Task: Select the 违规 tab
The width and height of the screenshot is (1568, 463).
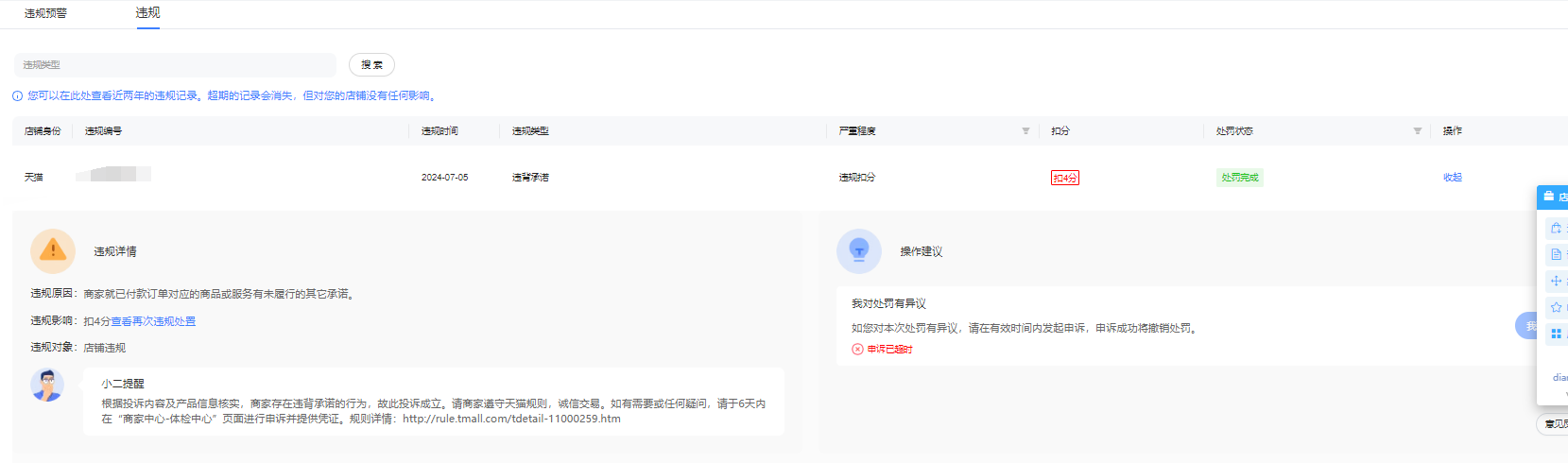Action: tap(147, 13)
